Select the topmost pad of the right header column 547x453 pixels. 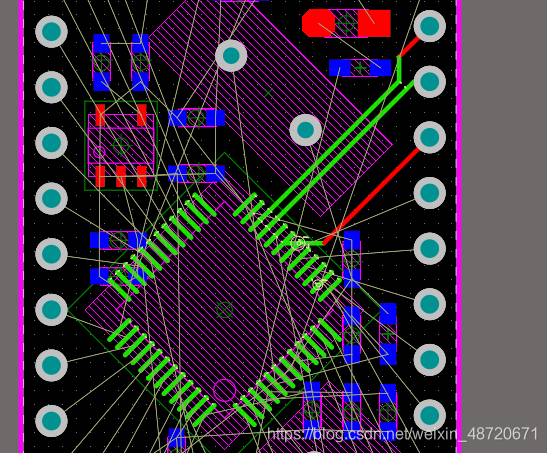(430, 26)
